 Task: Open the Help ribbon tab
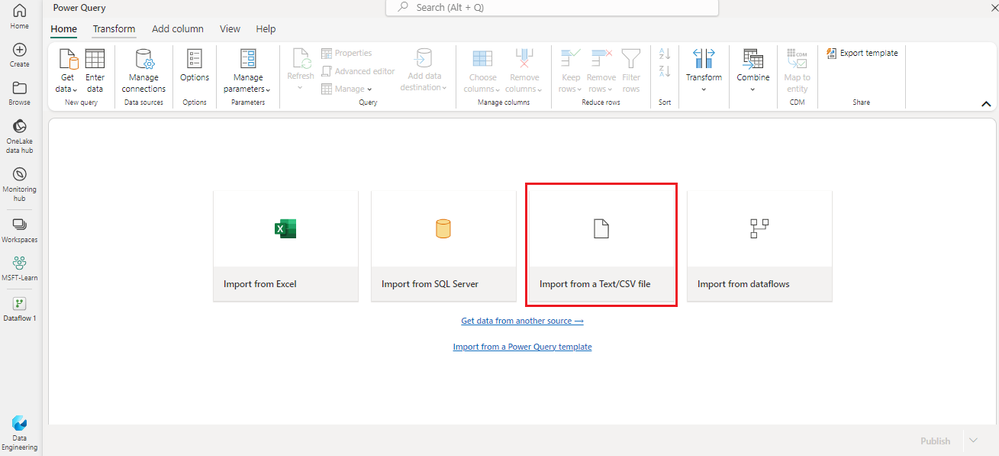pyautogui.click(x=266, y=29)
